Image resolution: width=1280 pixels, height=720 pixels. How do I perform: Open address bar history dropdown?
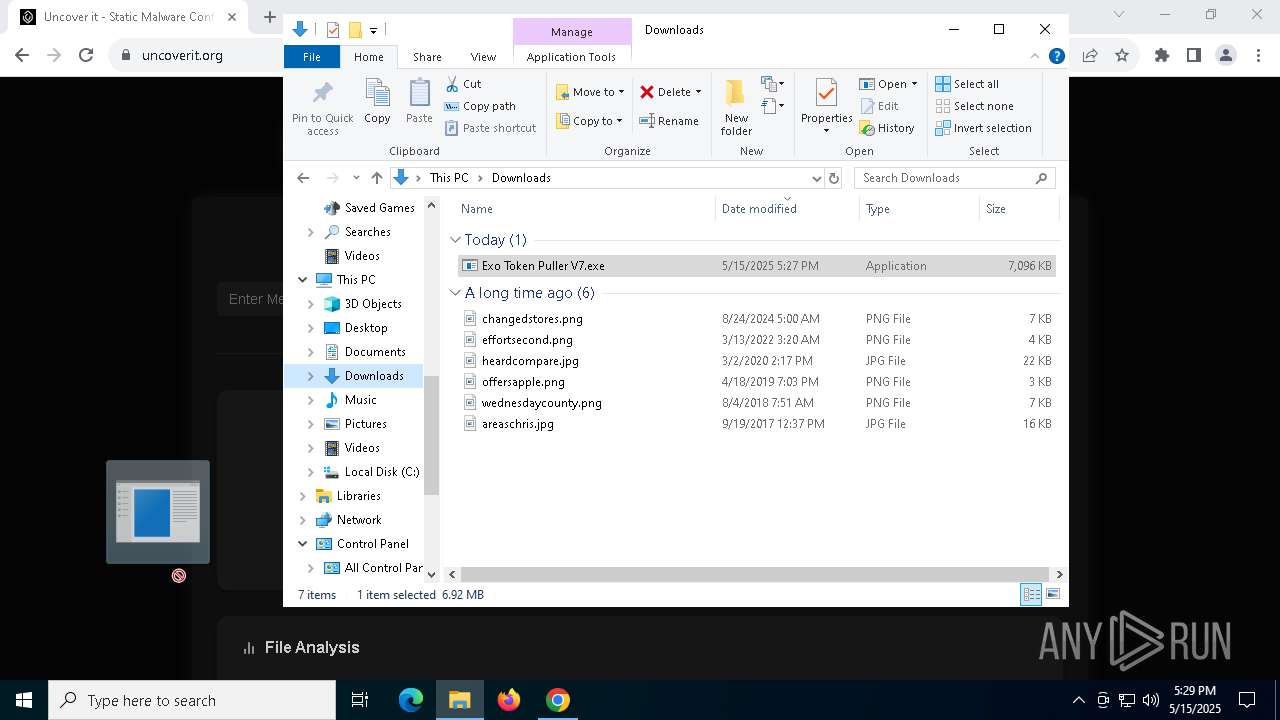(816, 178)
